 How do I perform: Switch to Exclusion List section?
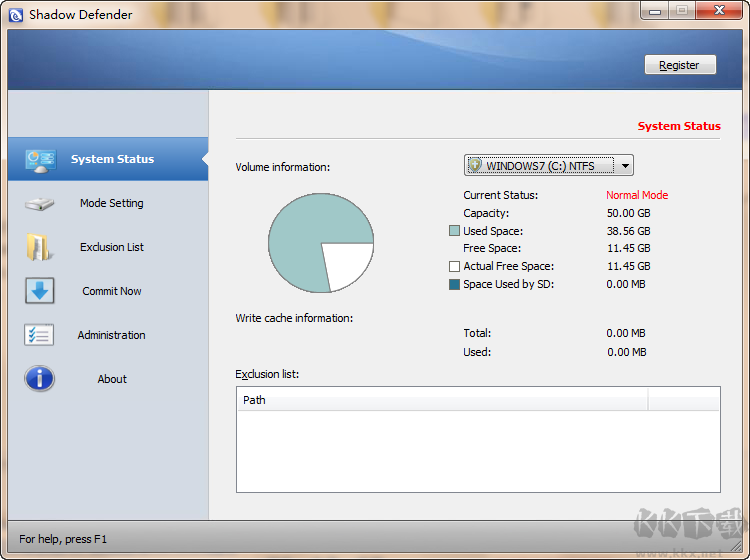pos(111,247)
